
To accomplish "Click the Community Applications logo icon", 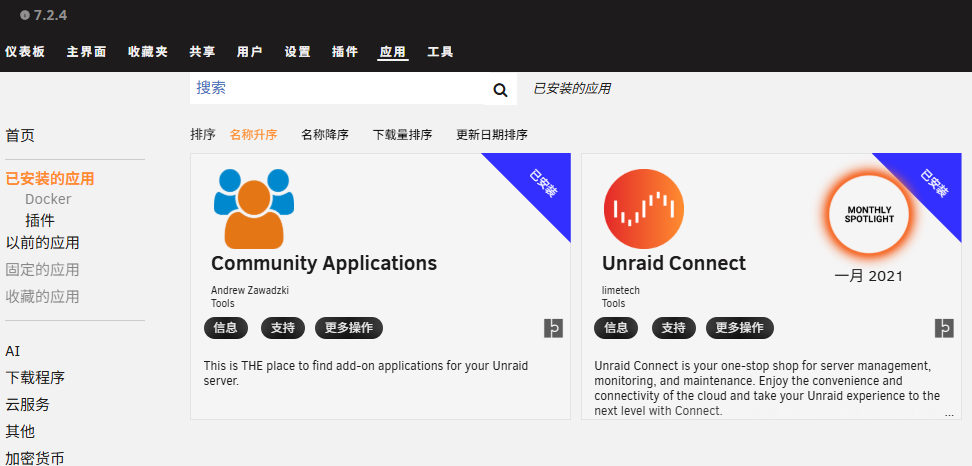I will click(x=254, y=209).
